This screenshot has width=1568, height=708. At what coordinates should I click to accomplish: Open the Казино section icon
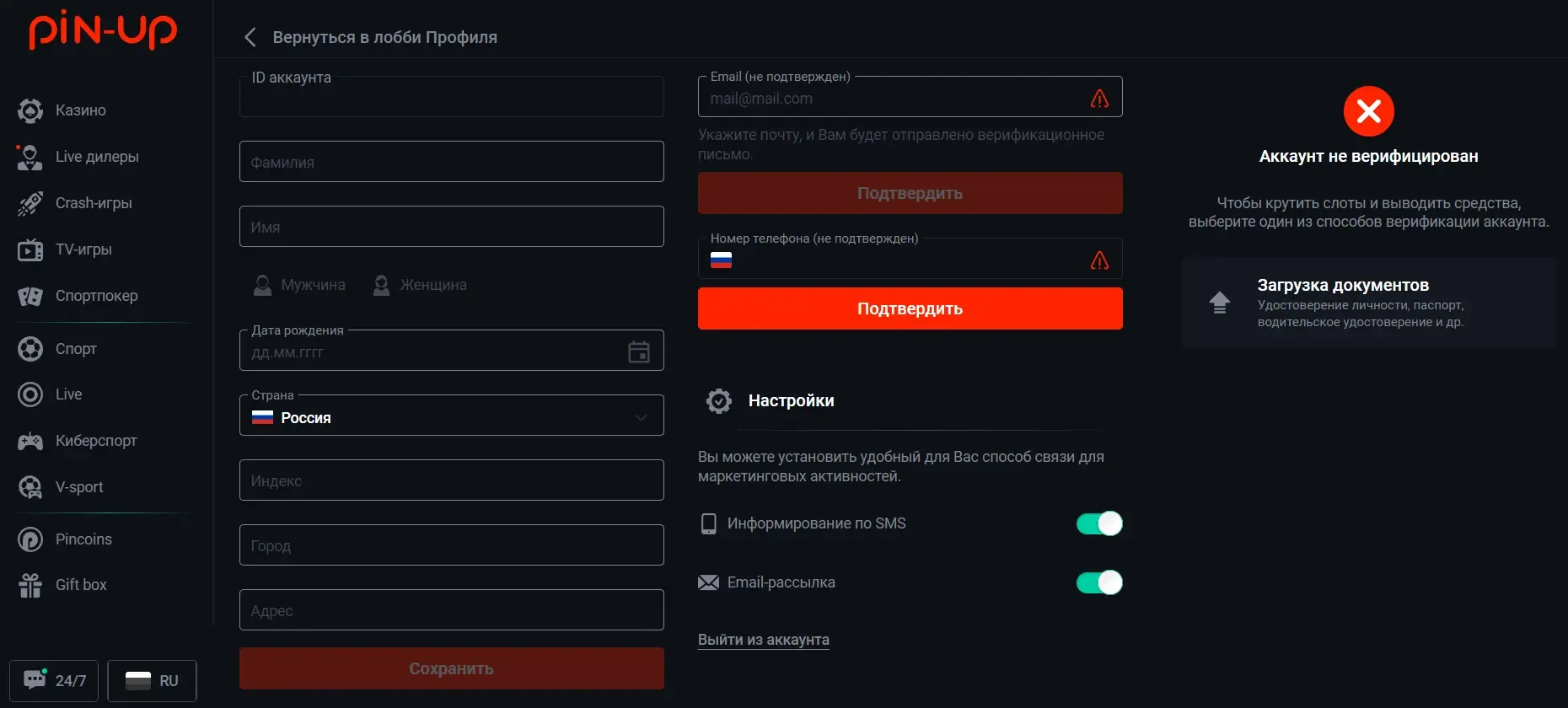click(x=30, y=110)
